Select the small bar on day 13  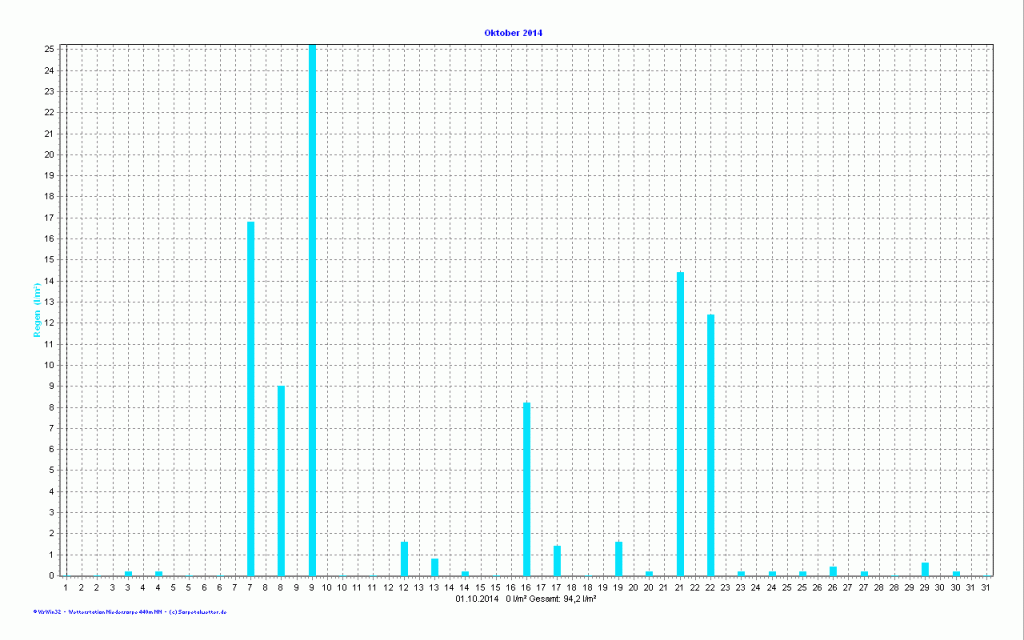(435, 567)
